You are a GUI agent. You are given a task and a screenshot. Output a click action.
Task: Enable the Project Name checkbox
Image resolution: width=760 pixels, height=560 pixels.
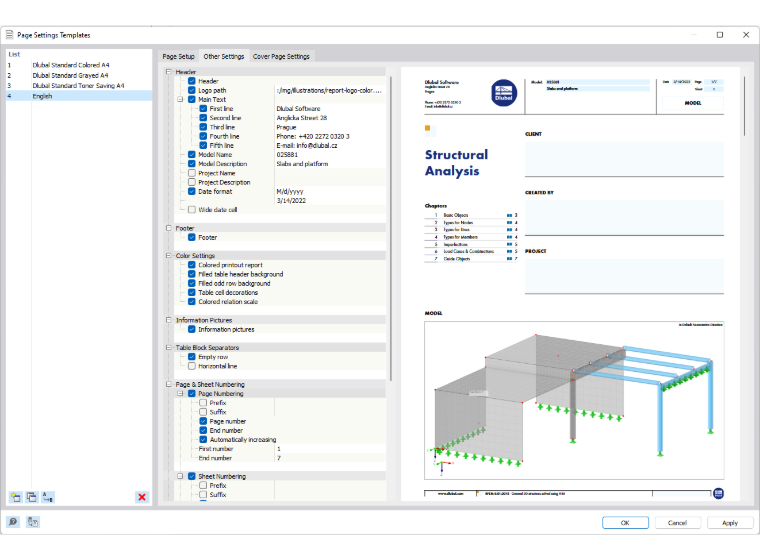coord(192,173)
